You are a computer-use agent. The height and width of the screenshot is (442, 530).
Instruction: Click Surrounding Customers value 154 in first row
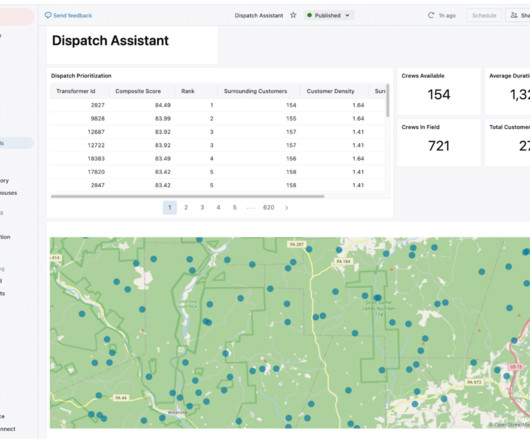coord(291,105)
